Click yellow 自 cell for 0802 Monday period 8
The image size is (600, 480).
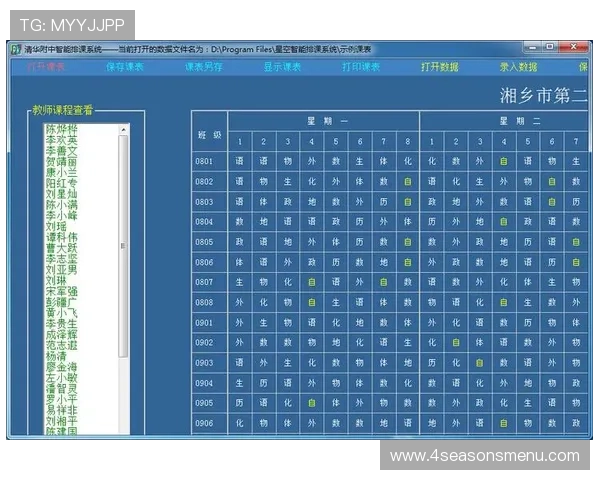(x=408, y=181)
